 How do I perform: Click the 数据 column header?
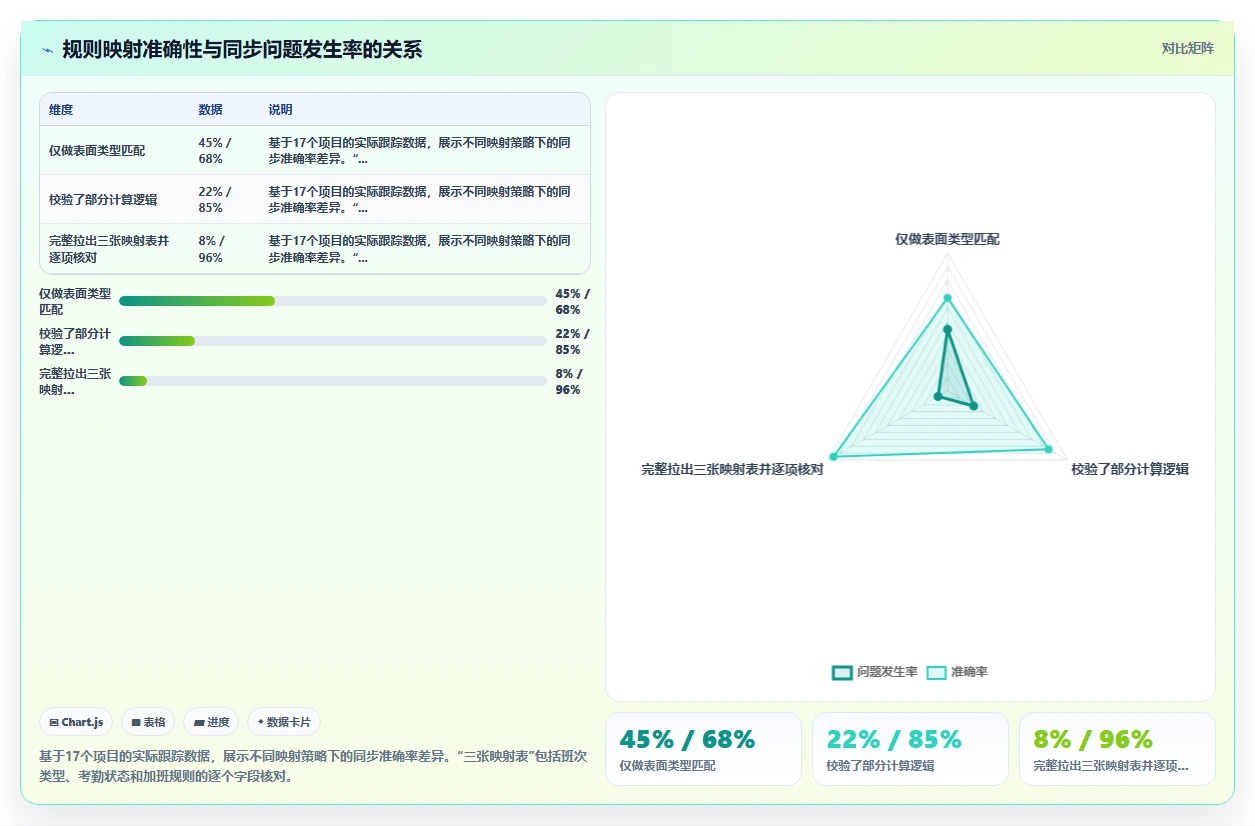210,110
